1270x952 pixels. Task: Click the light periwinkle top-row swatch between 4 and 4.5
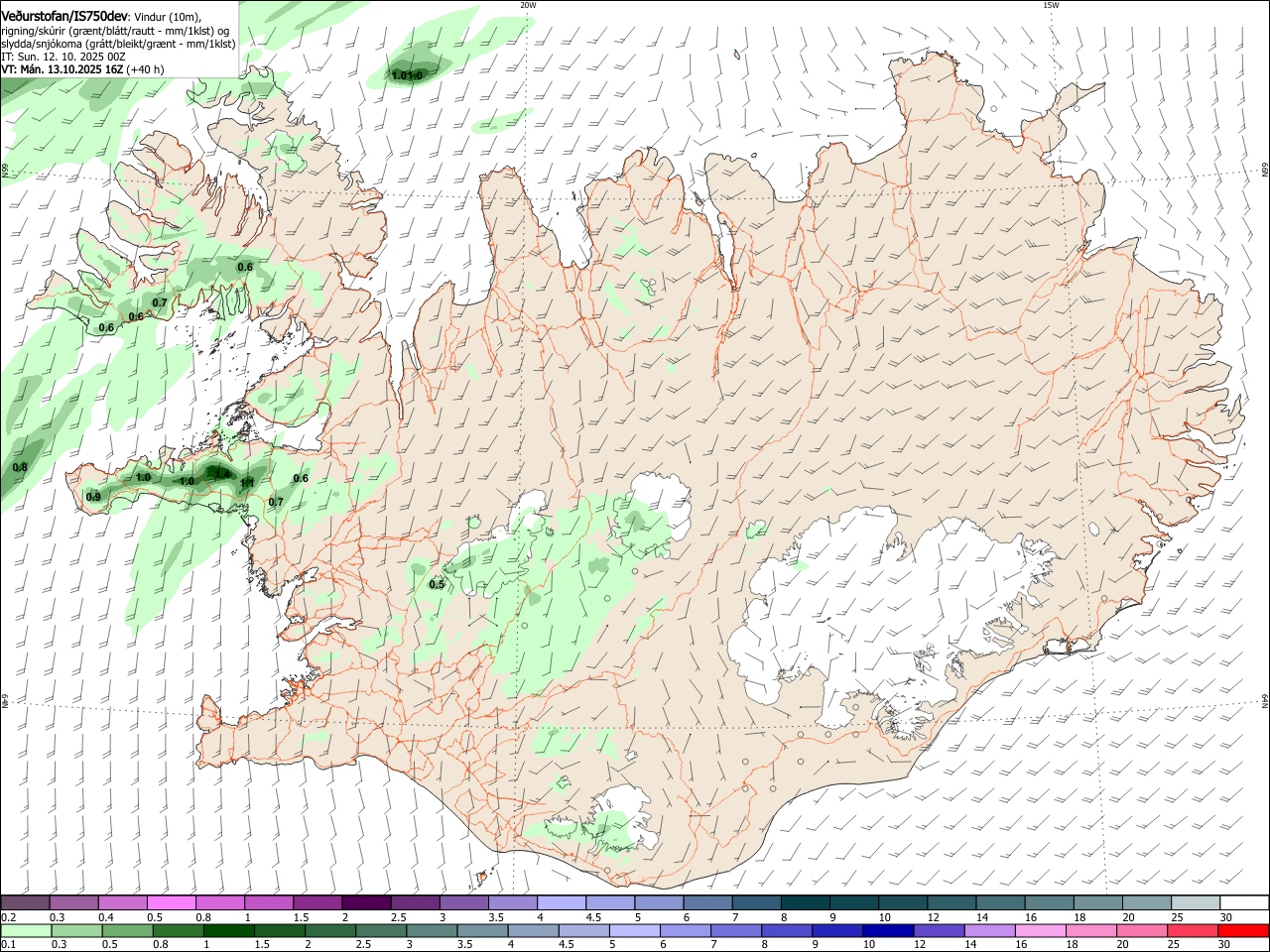click(560, 902)
